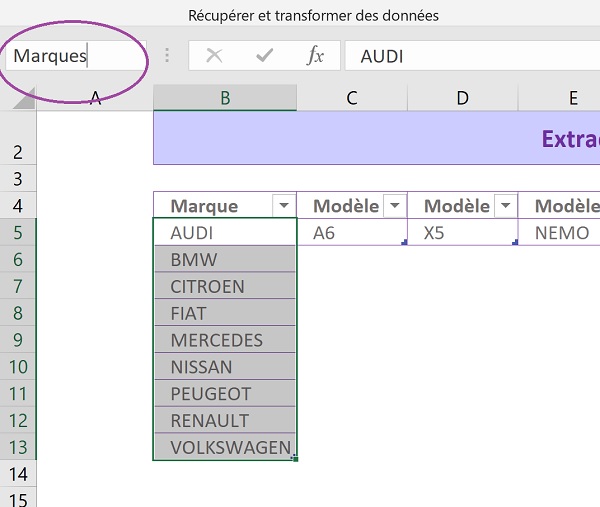Click the Récupérer et transformer des données group label
The width and height of the screenshot is (600, 507).
point(313,16)
